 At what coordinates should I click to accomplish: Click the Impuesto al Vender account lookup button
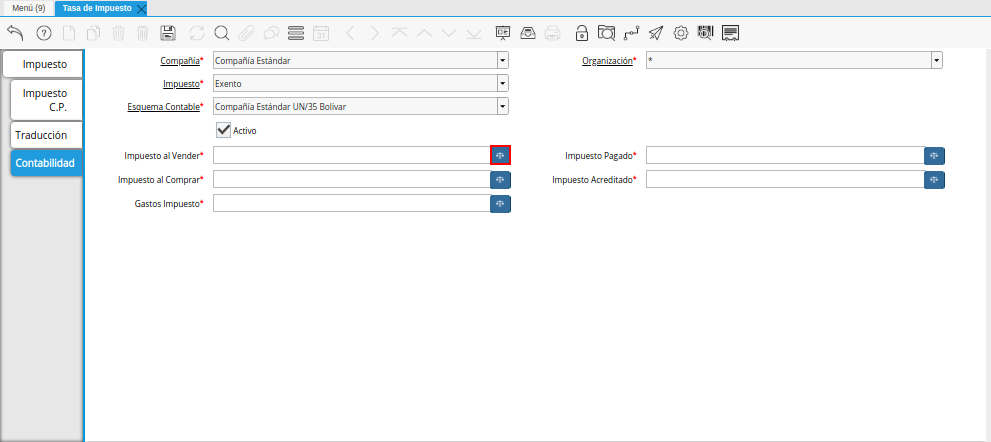500,155
